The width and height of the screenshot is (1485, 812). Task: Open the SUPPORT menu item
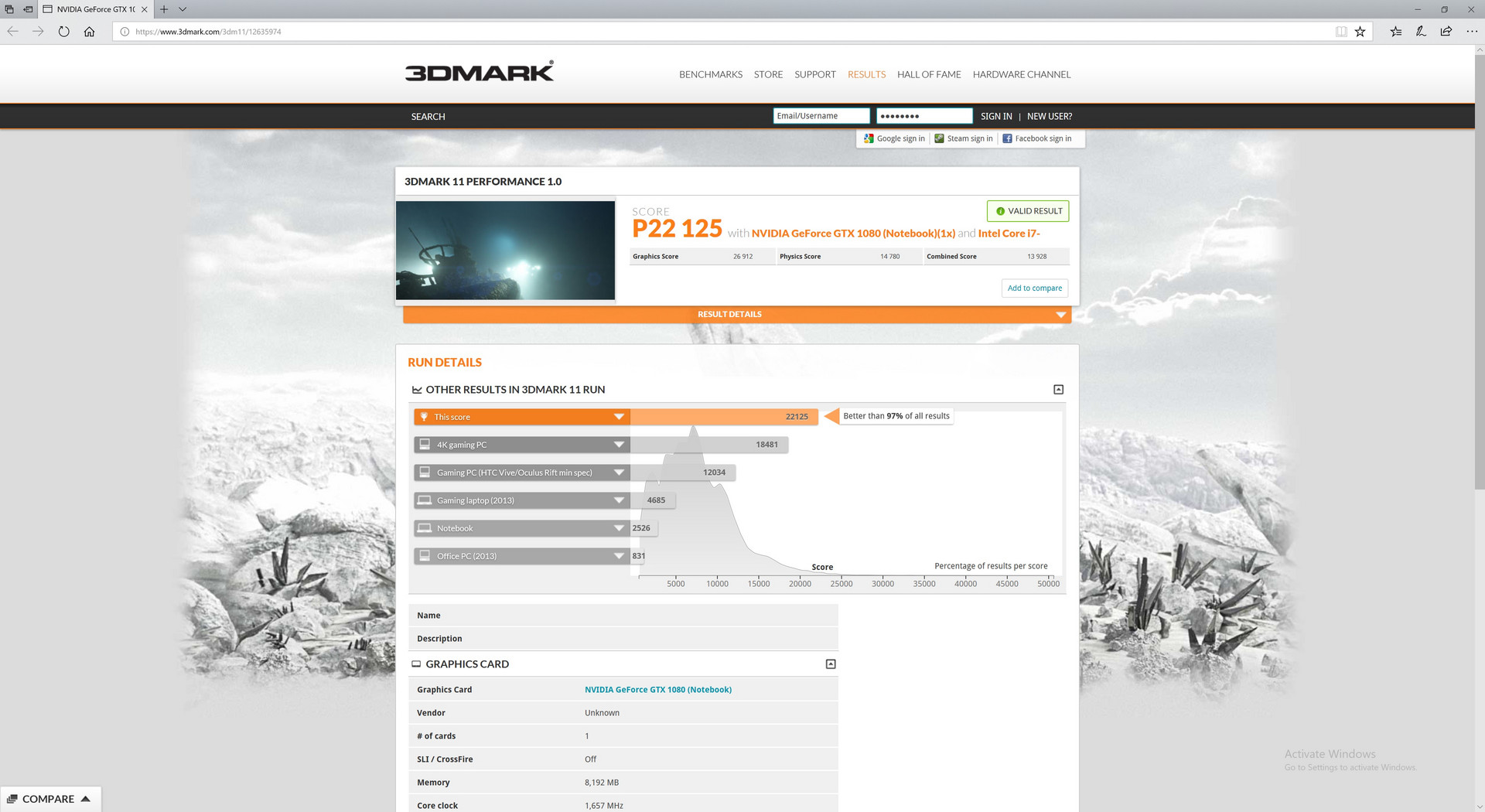point(815,74)
